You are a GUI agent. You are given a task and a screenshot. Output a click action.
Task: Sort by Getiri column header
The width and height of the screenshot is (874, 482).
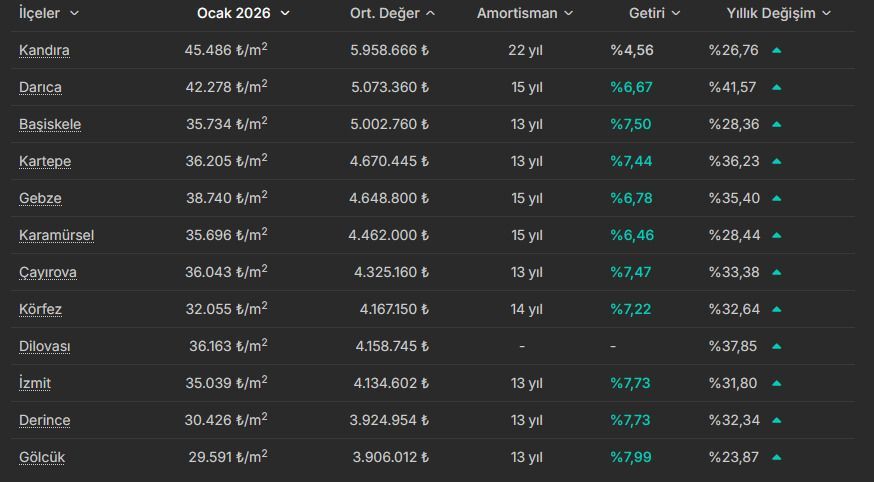click(654, 13)
